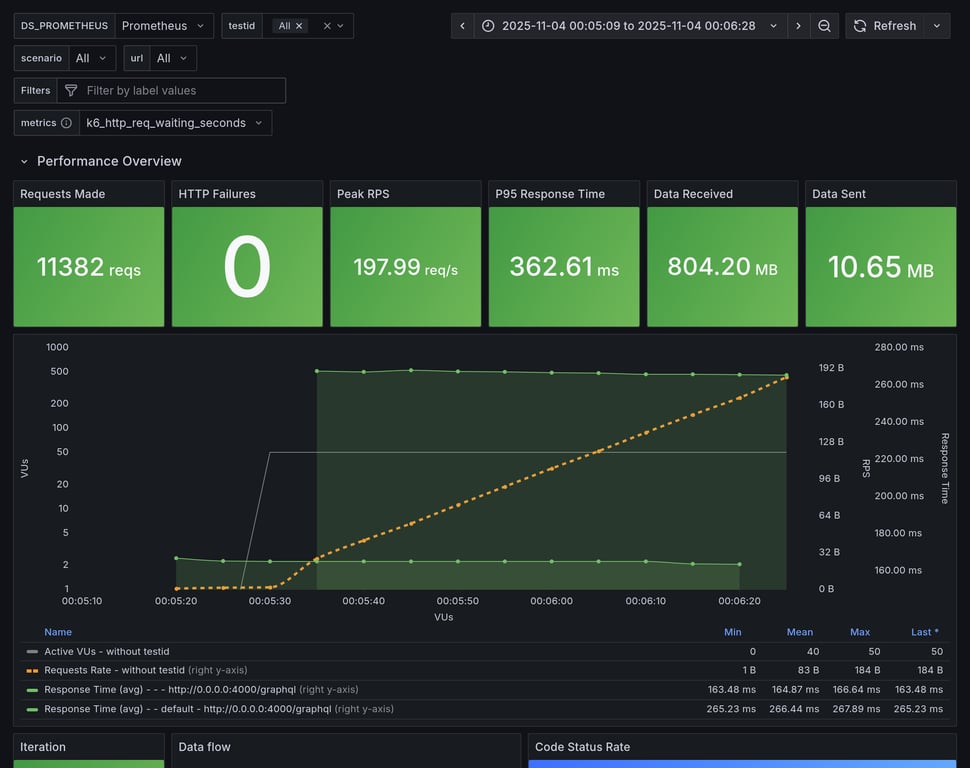Click the zoom out time range icon
This screenshot has height=768, width=970.
824,26
